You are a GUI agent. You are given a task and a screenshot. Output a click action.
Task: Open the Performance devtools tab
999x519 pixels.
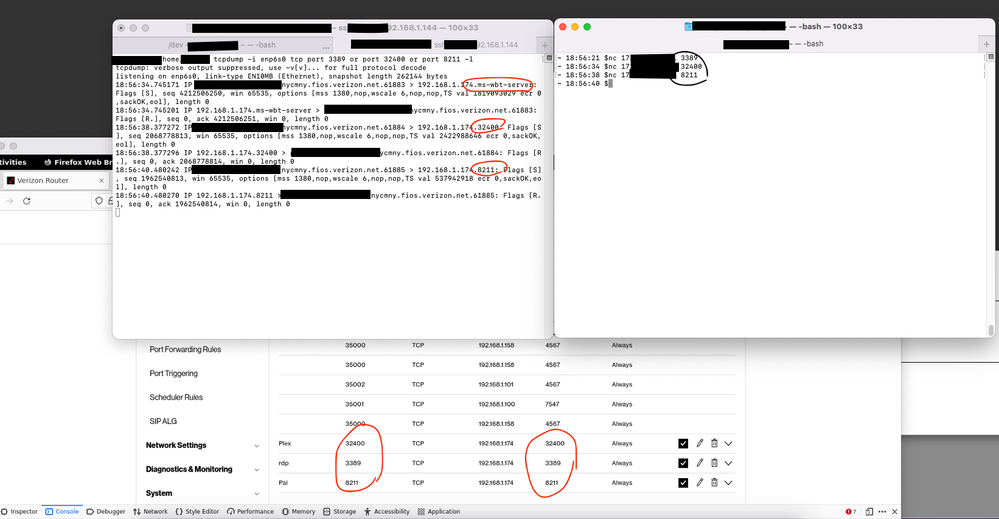(250, 511)
